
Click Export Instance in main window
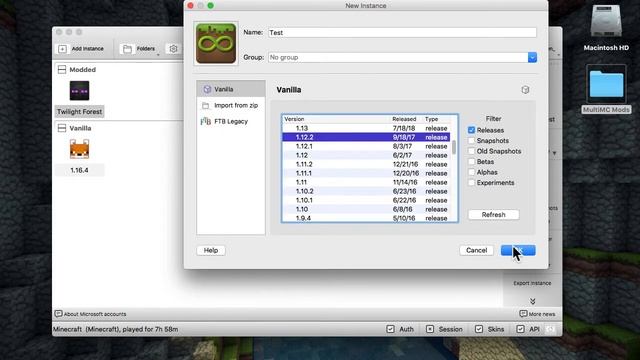532,283
